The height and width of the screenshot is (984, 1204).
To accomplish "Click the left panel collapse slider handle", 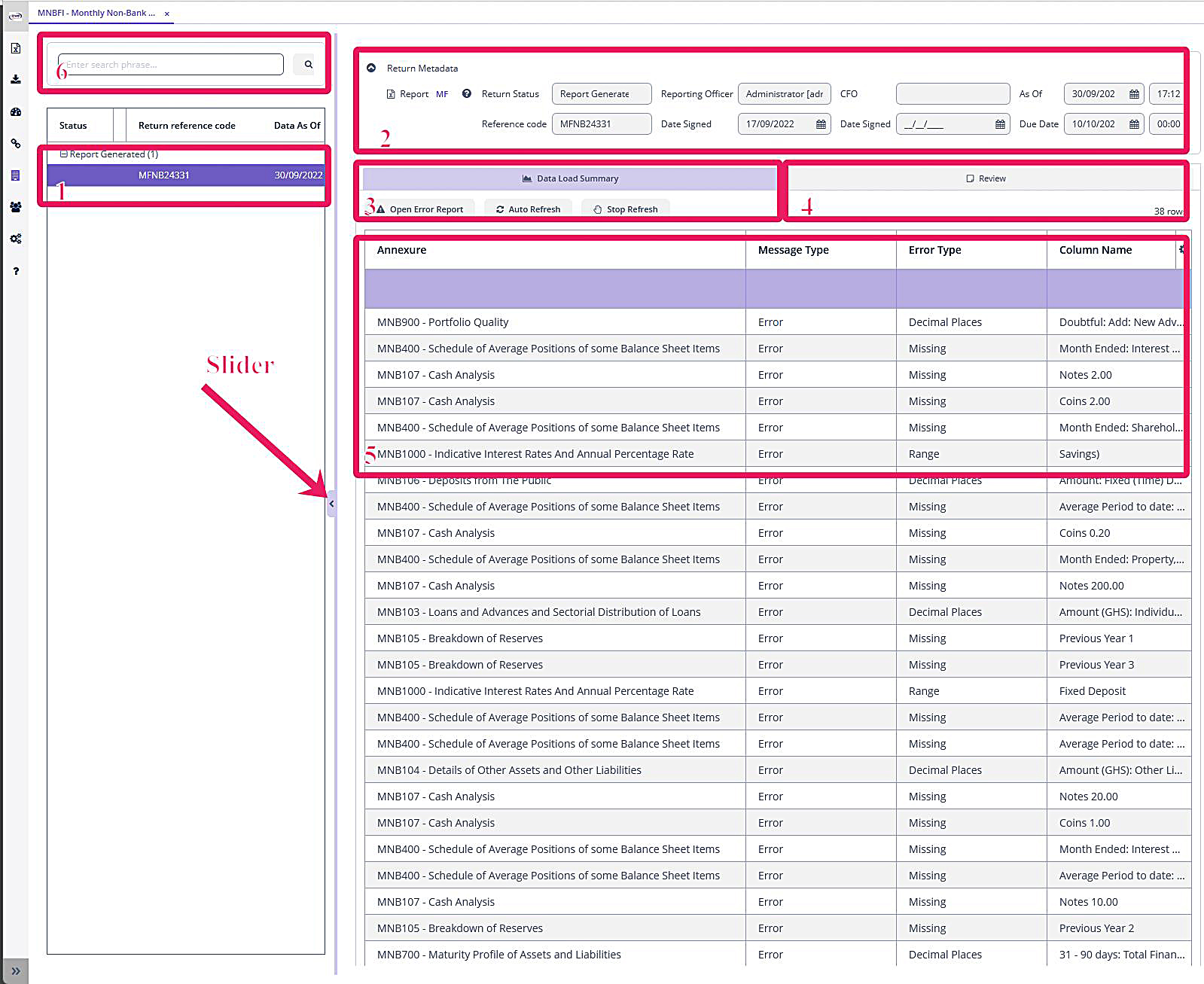I will pos(331,504).
